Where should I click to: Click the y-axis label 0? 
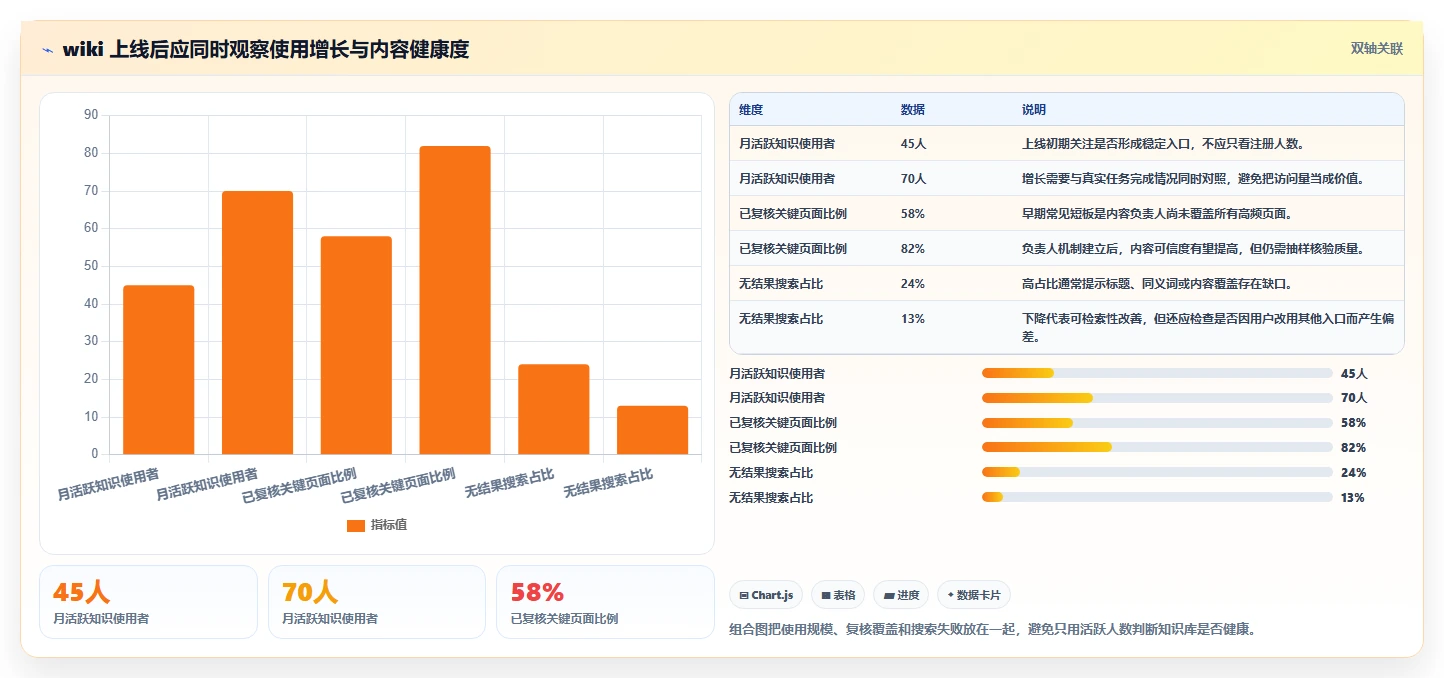(x=95, y=454)
